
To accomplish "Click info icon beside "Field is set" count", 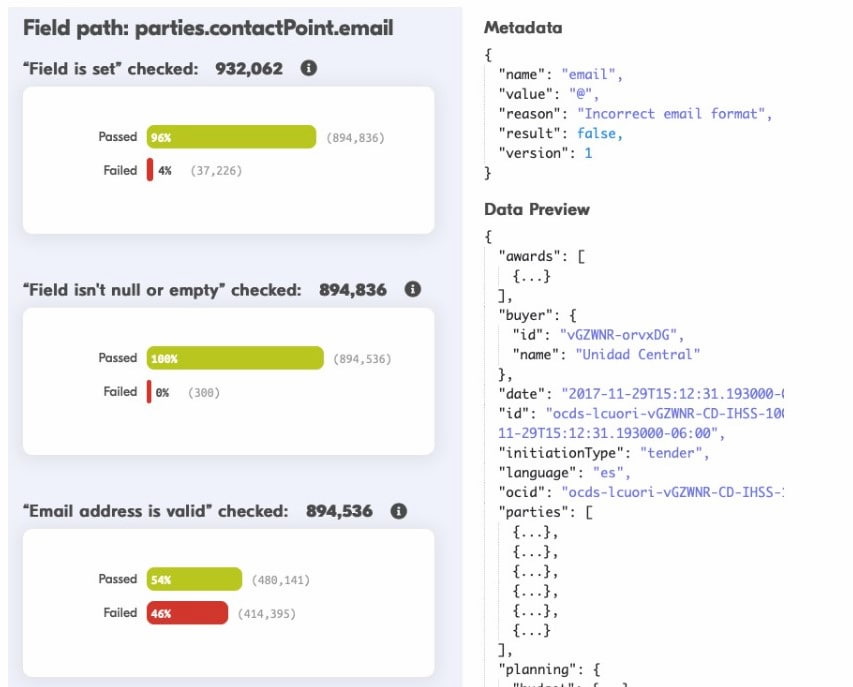I will pyautogui.click(x=309, y=69).
